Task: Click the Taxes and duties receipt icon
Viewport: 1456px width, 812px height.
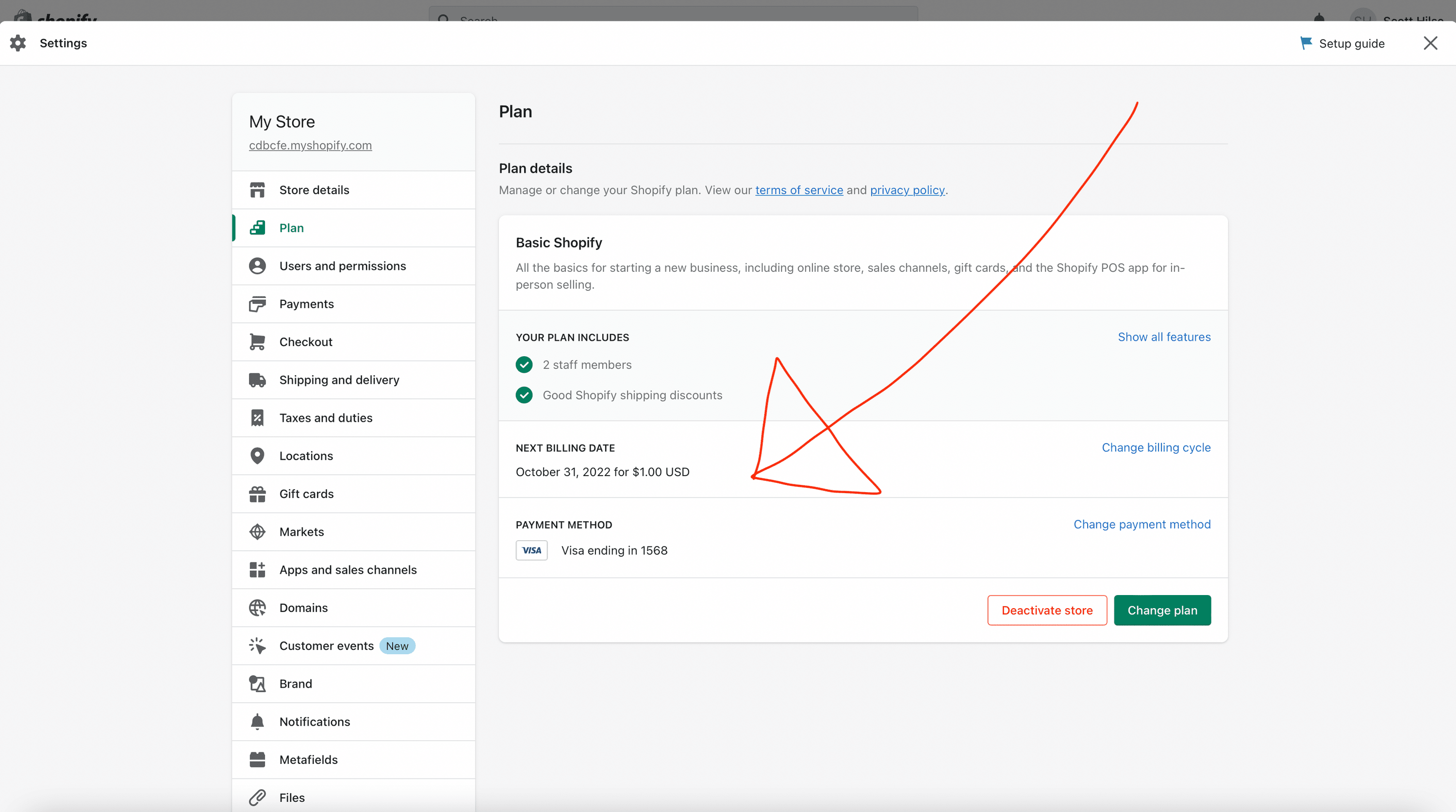Action: [x=257, y=417]
